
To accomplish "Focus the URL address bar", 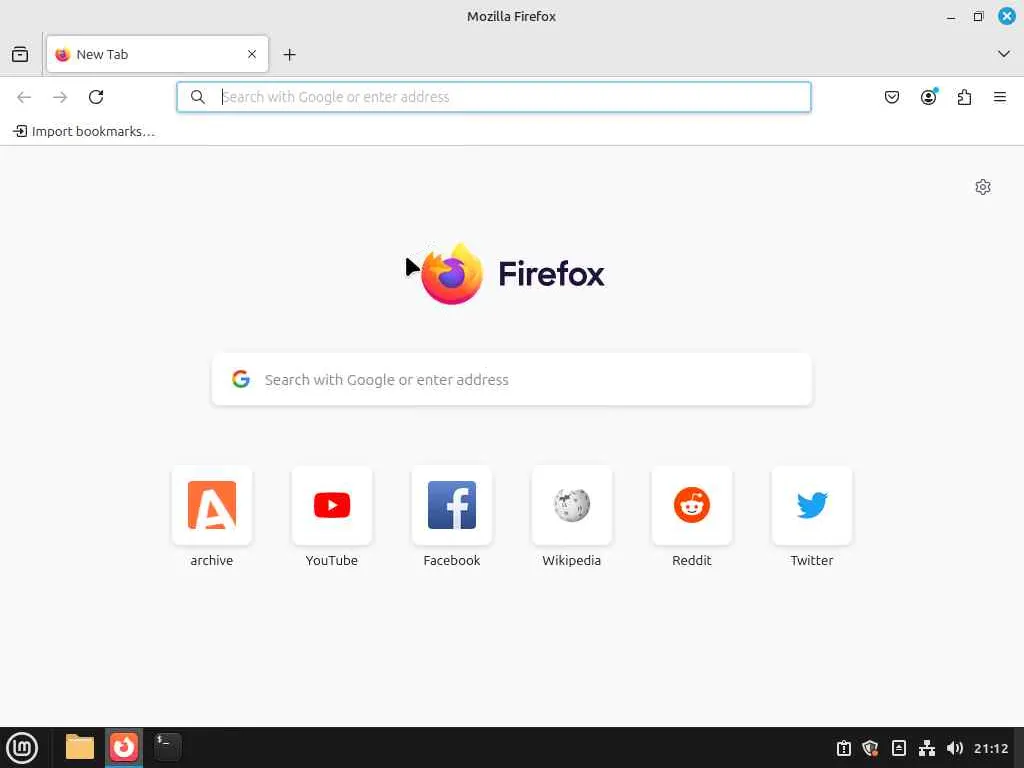I will [x=494, y=97].
